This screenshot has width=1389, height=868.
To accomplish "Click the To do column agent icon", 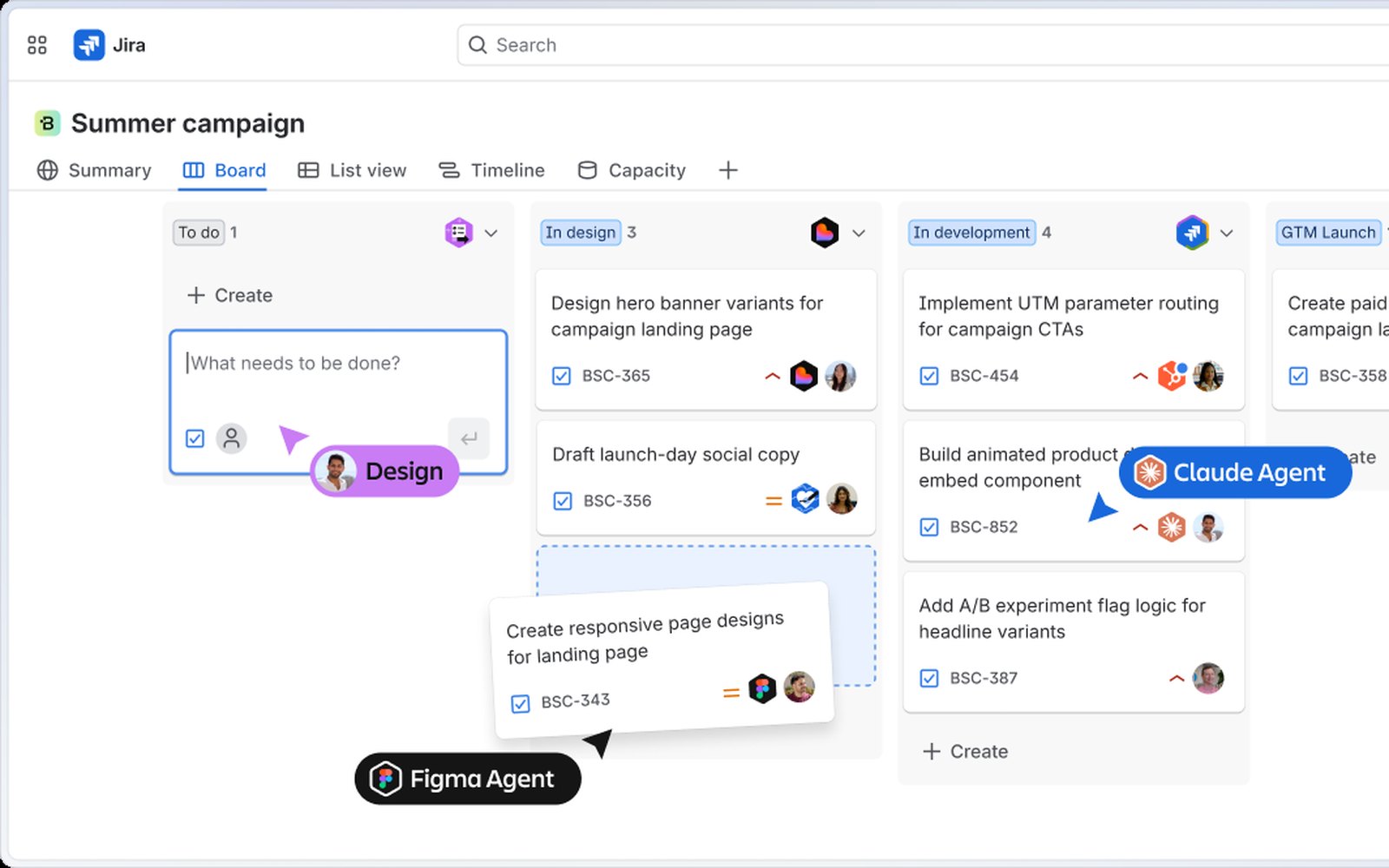I will (459, 233).
